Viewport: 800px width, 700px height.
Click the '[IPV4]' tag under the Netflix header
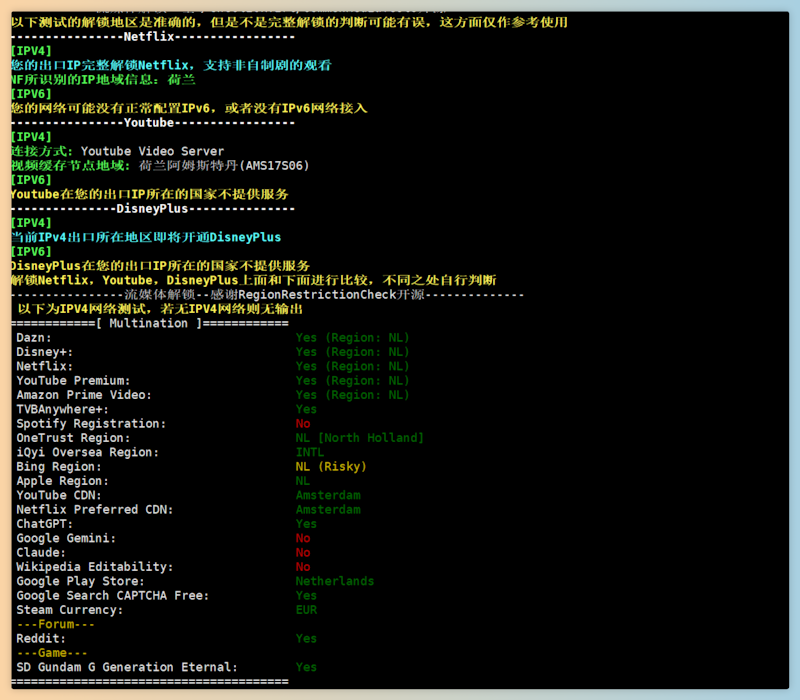point(32,51)
